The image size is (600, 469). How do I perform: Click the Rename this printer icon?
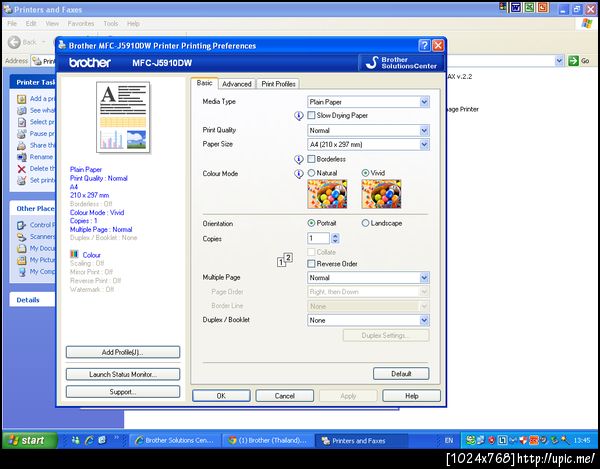[21, 157]
